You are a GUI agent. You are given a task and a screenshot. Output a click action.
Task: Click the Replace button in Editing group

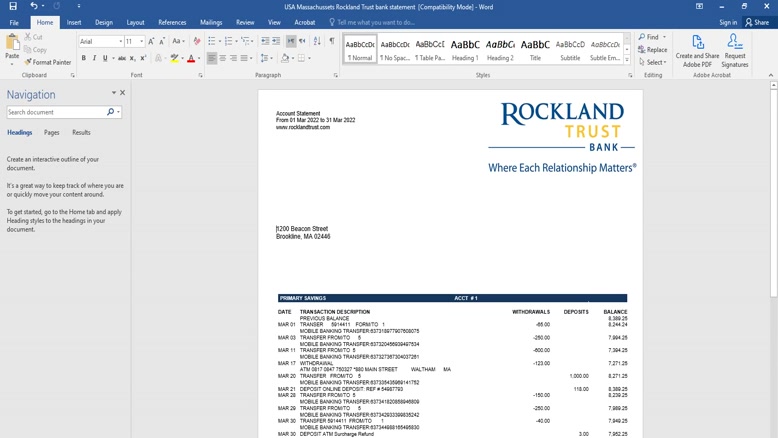point(653,50)
